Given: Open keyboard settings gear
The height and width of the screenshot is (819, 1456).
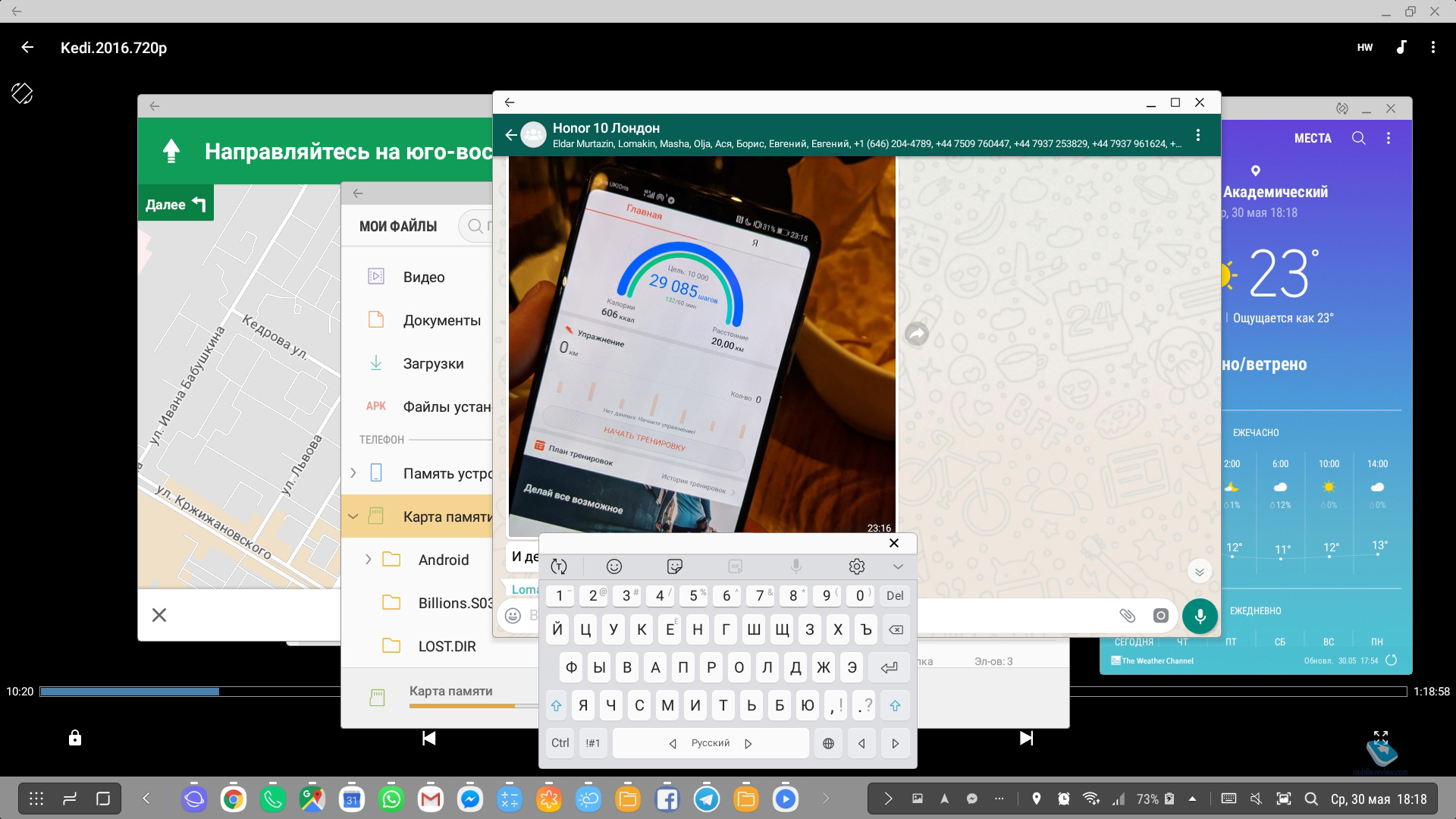Looking at the screenshot, I should (857, 566).
